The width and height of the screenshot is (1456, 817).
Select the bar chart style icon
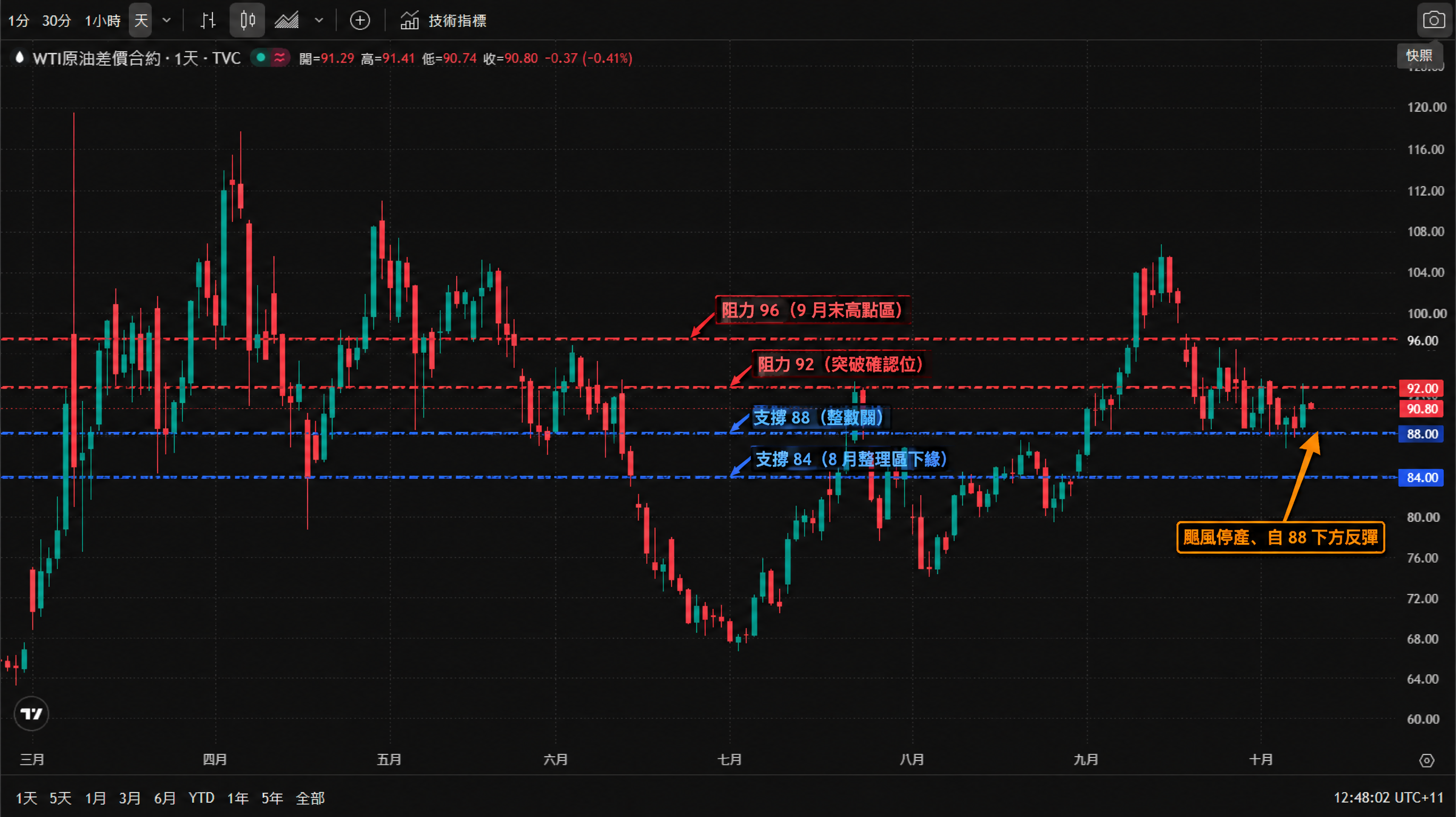pos(208,21)
